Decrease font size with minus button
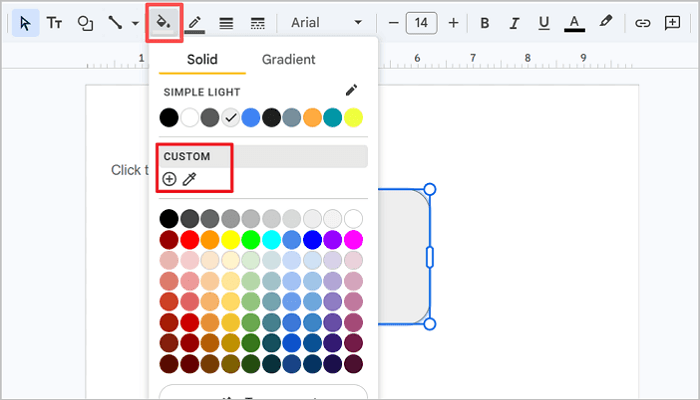 [393, 23]
